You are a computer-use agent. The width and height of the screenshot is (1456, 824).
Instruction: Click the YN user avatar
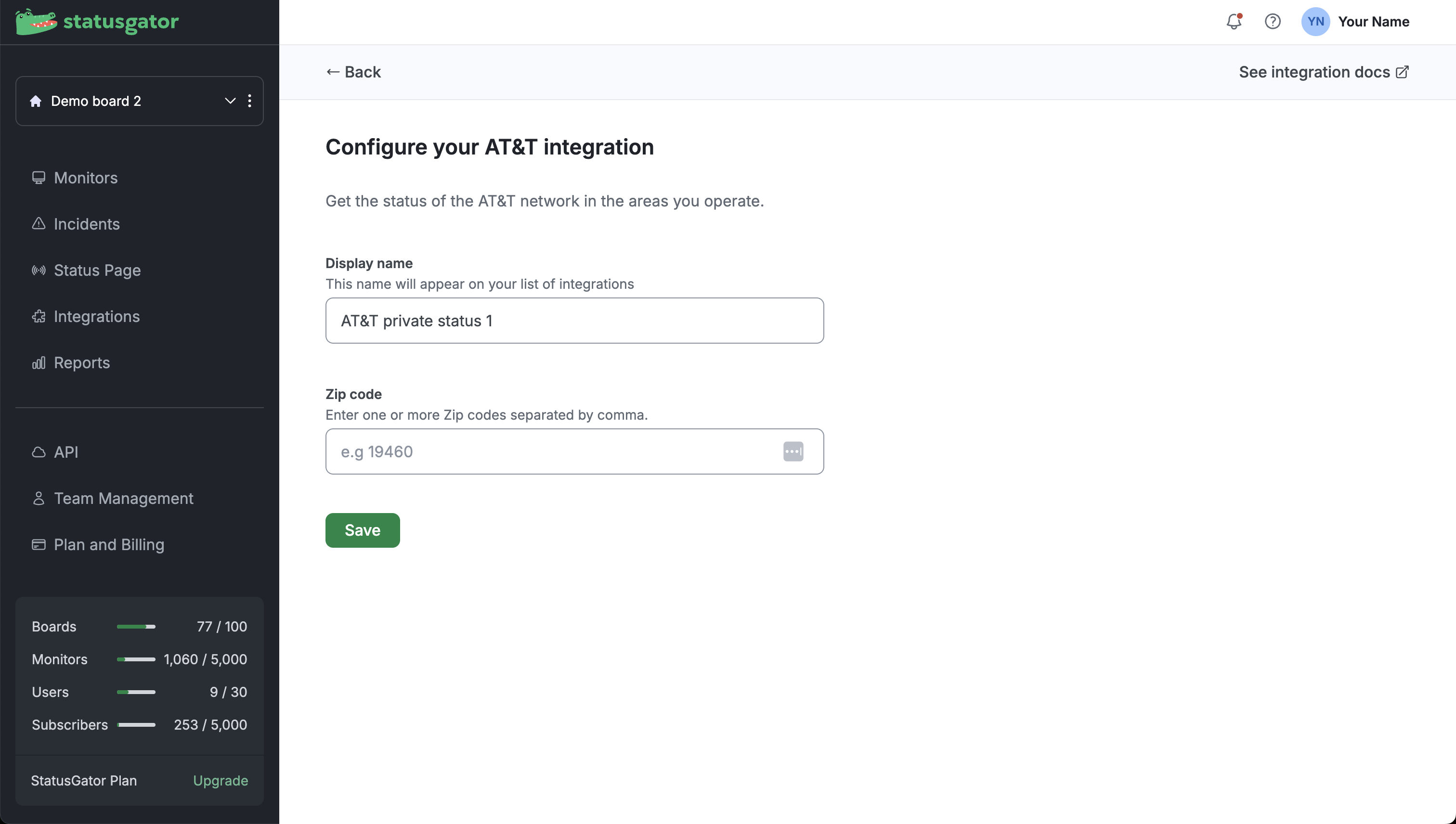tap(1315, 22)
